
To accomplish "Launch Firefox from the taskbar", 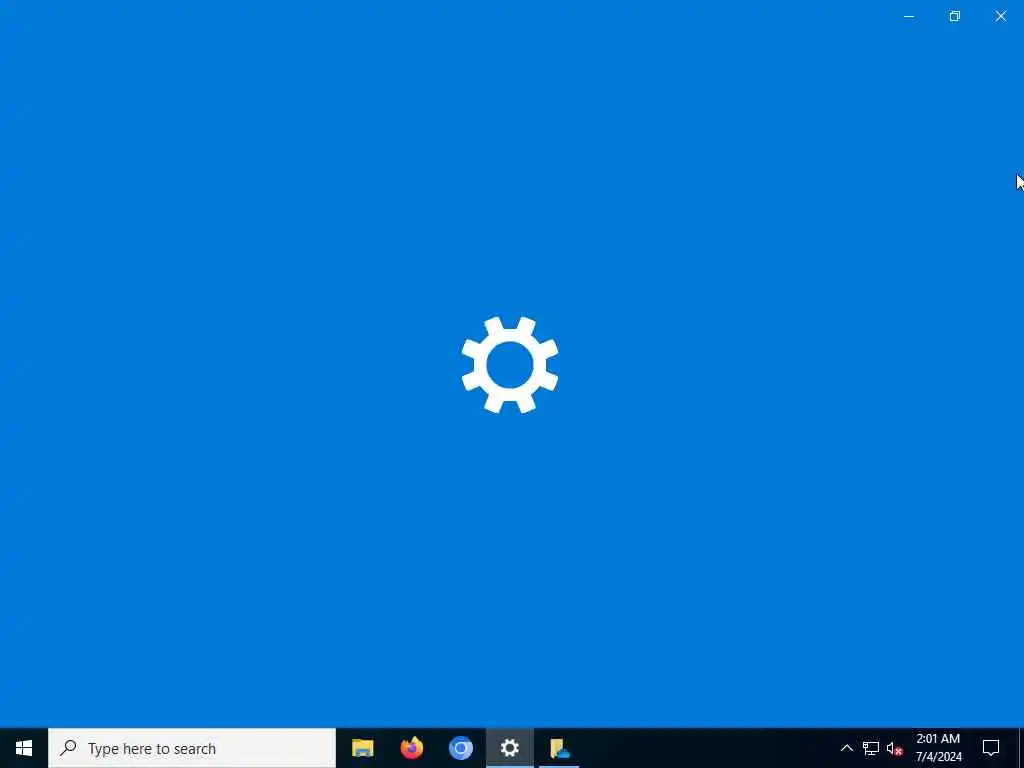I will point(411,748).
